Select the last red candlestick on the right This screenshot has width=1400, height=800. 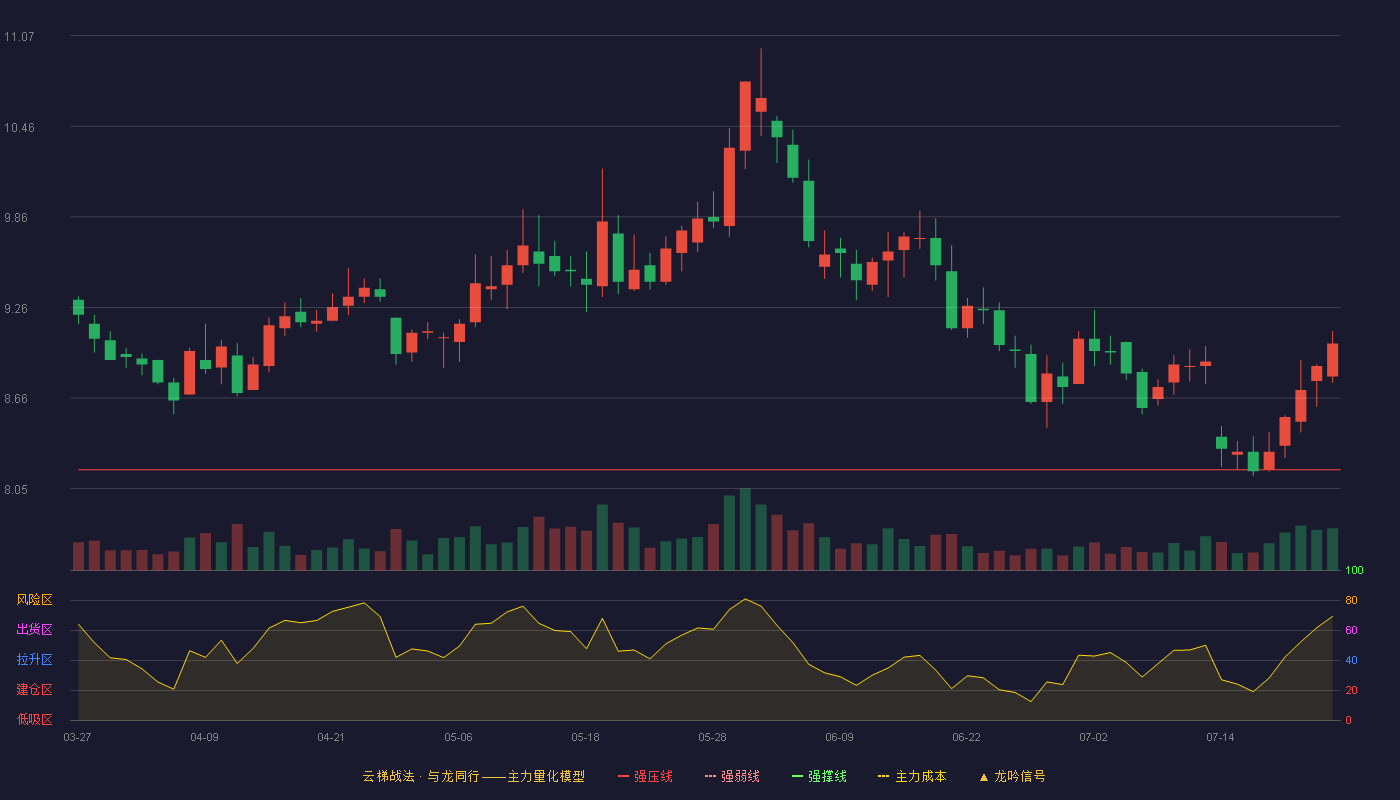click(1332, 360)
